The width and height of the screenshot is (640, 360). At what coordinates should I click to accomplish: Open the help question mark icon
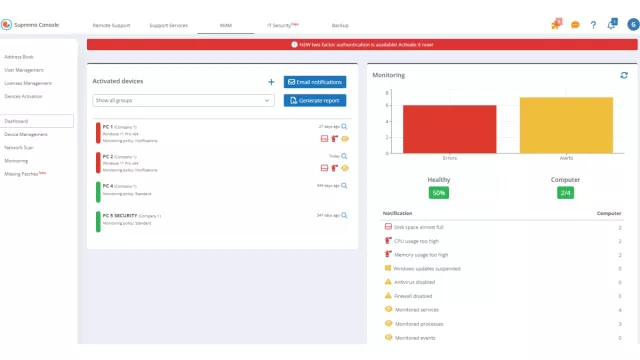[x=593, y=25]
